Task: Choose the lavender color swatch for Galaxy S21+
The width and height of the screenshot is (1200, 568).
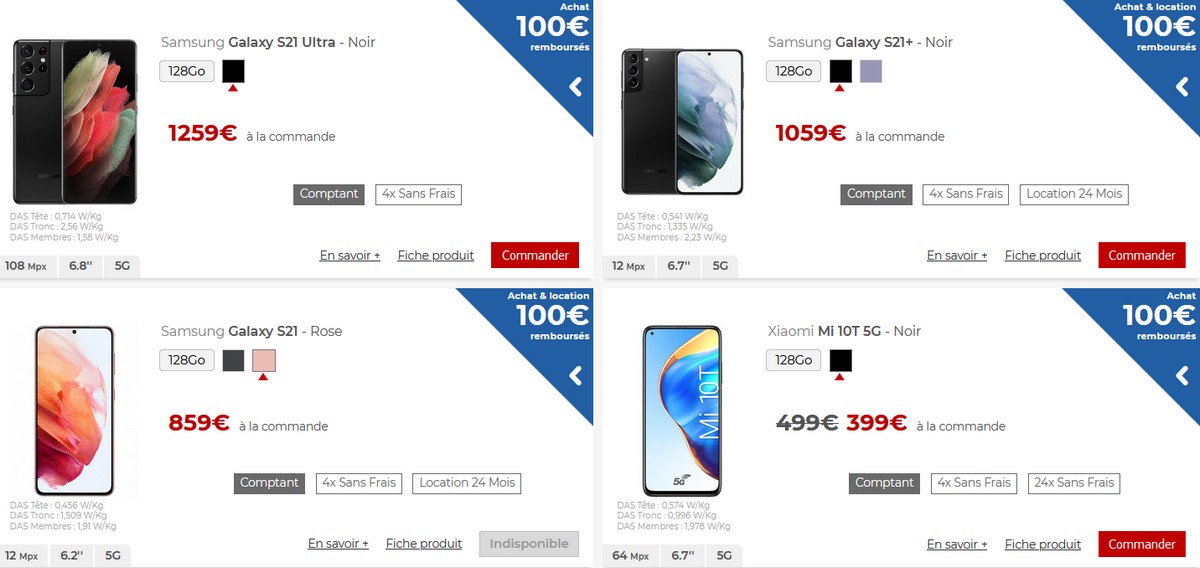Action: coord(870,71)
